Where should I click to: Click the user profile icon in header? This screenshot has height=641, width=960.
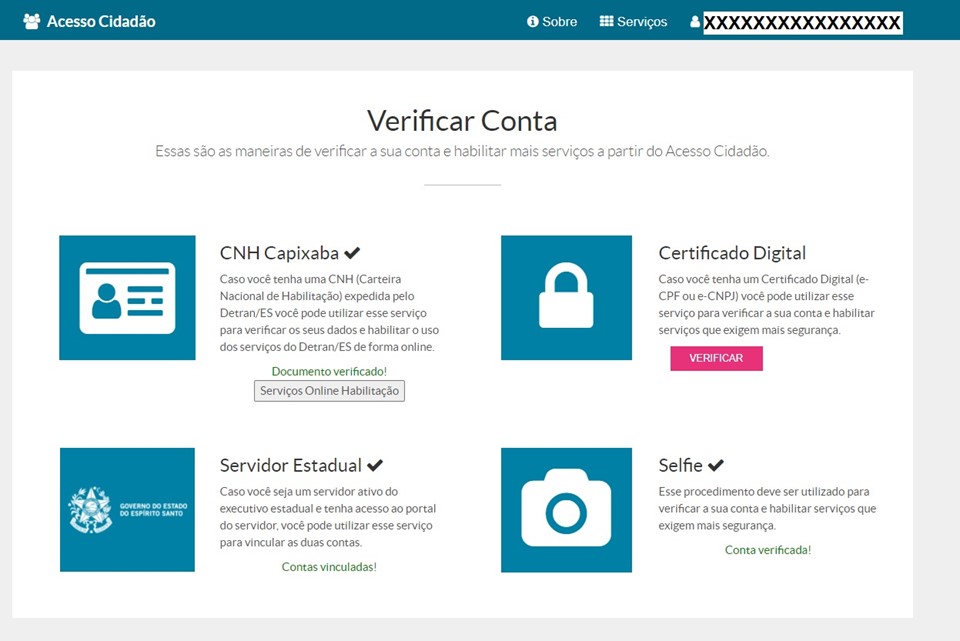[x=695, y=21]
